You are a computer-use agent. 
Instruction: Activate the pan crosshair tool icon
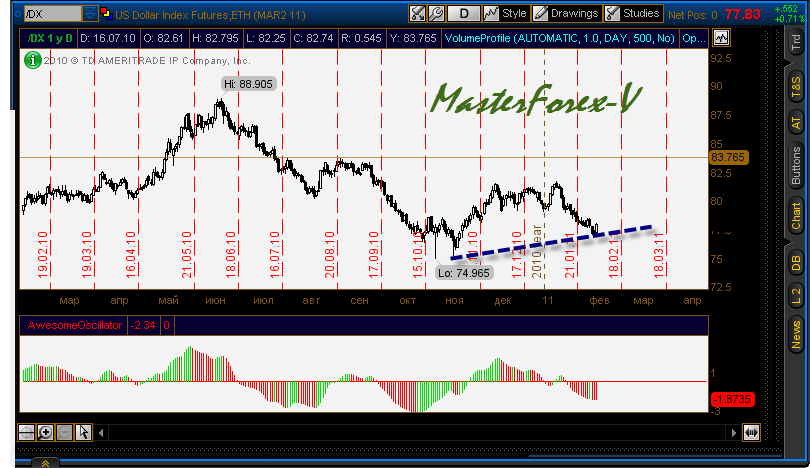click(26, 432)
